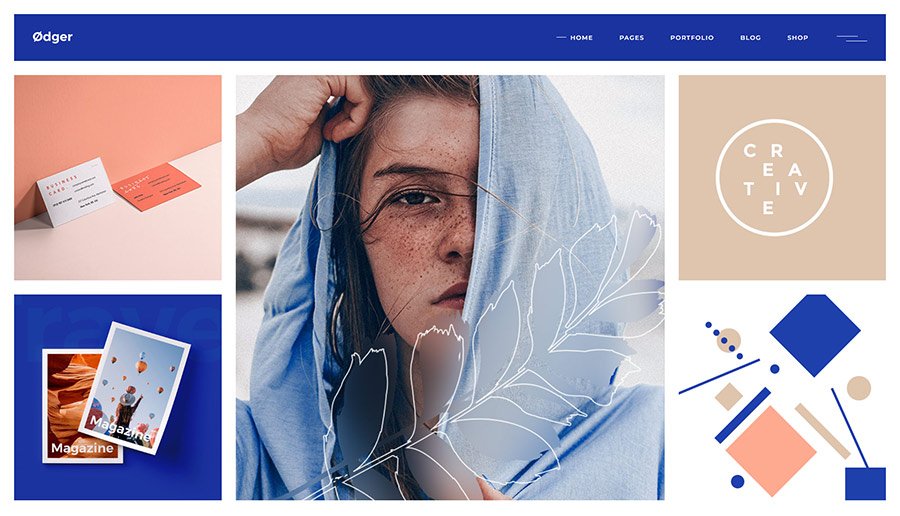Viewport: 900px width, 516px height.
Task: Click the Ødger logo
Action: 52,37
